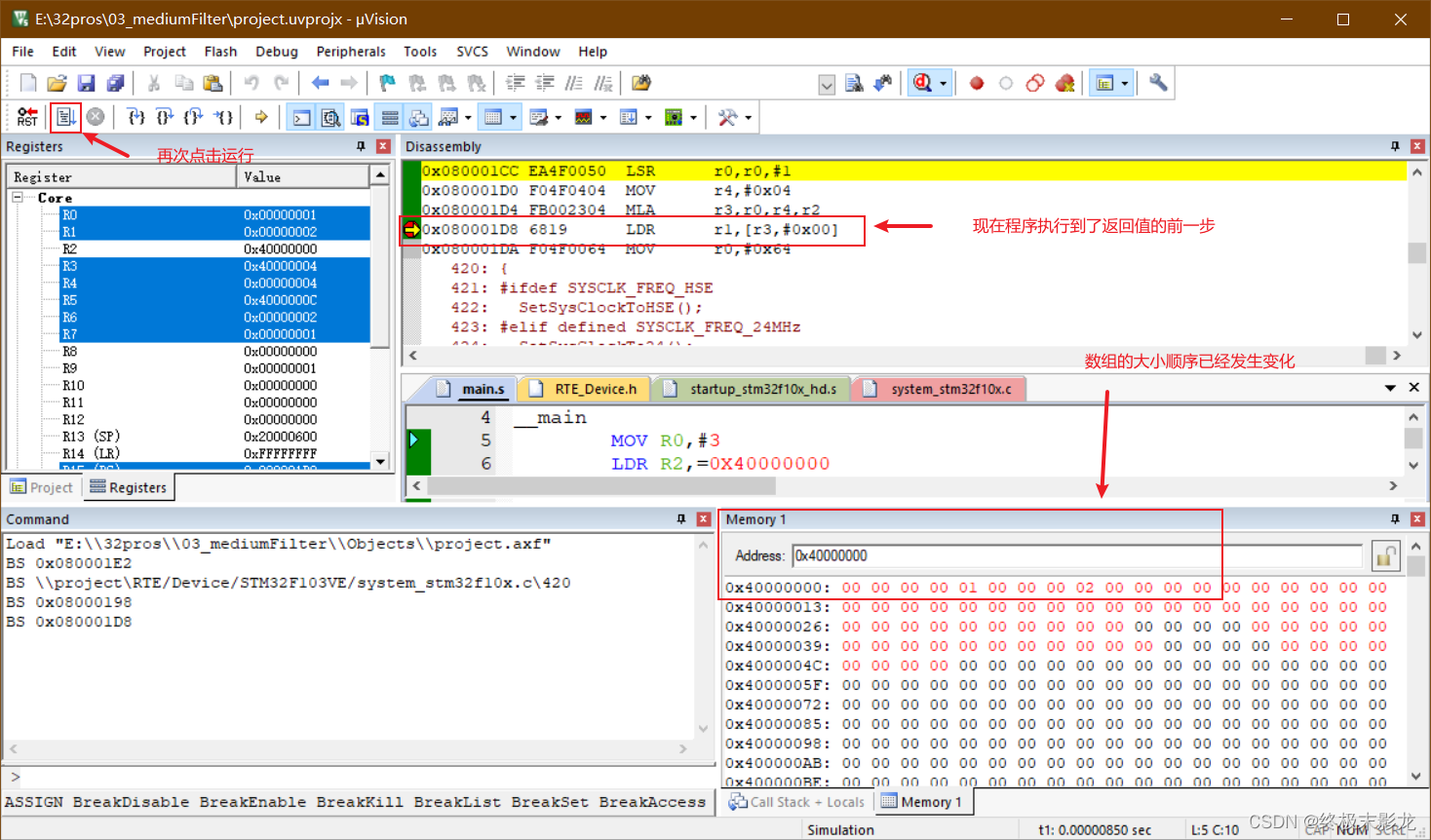Select the R2 register row
This screenshot has width=1431, height=840.
coord(214,249)
